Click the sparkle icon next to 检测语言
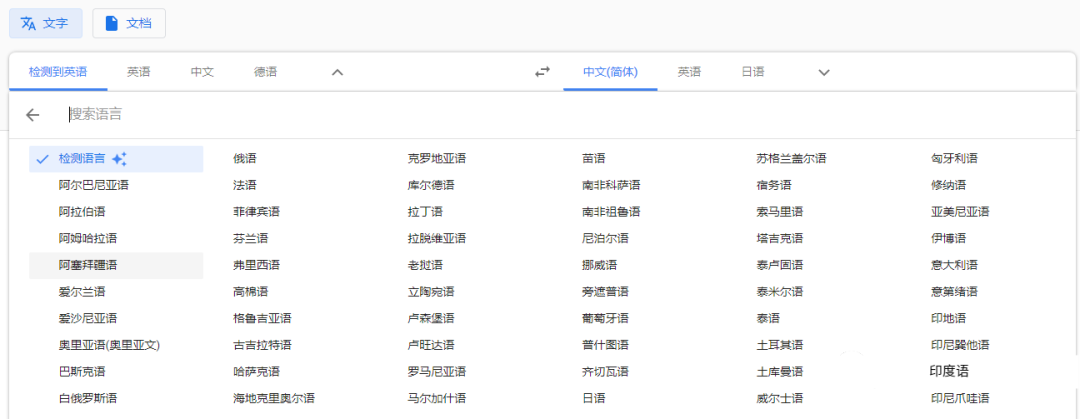The width and height of the screenshot is (1080, 419). coord(119,159)
